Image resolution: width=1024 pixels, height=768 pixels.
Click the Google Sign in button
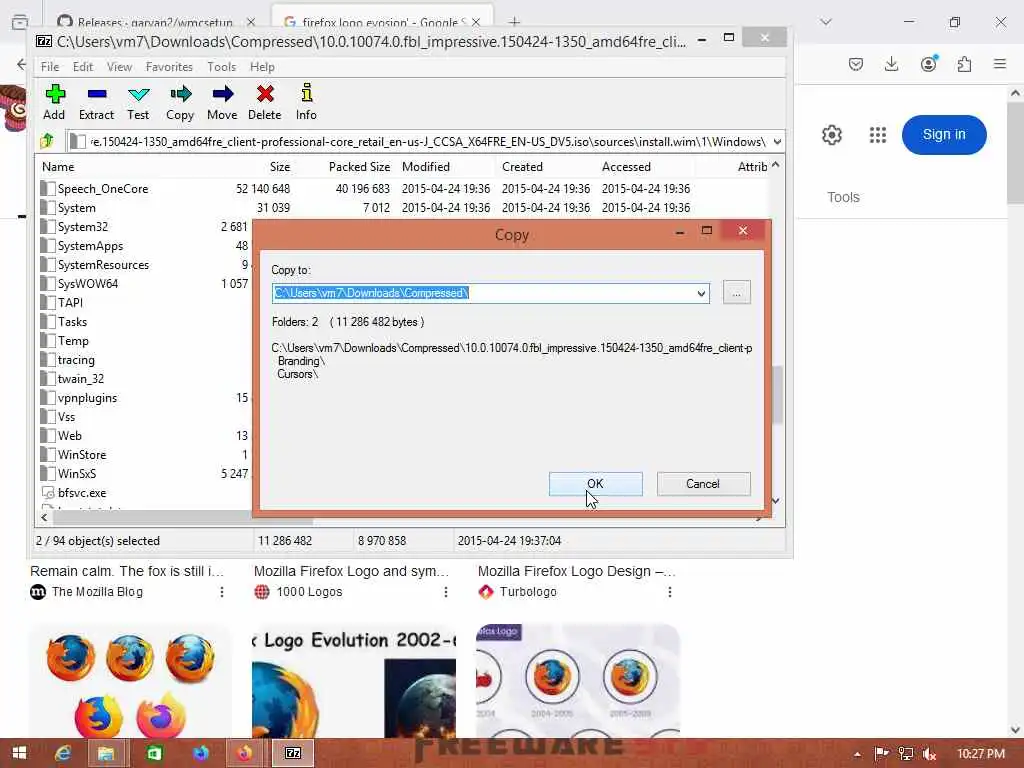[x=944, y=135]
